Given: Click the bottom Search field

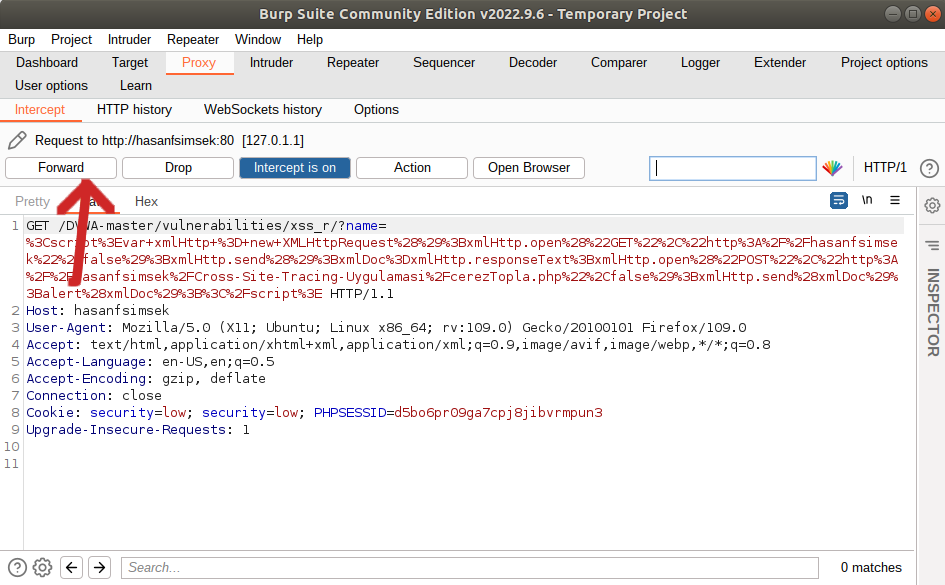Looking at the screenshot, I should click(x=470, y=568).
